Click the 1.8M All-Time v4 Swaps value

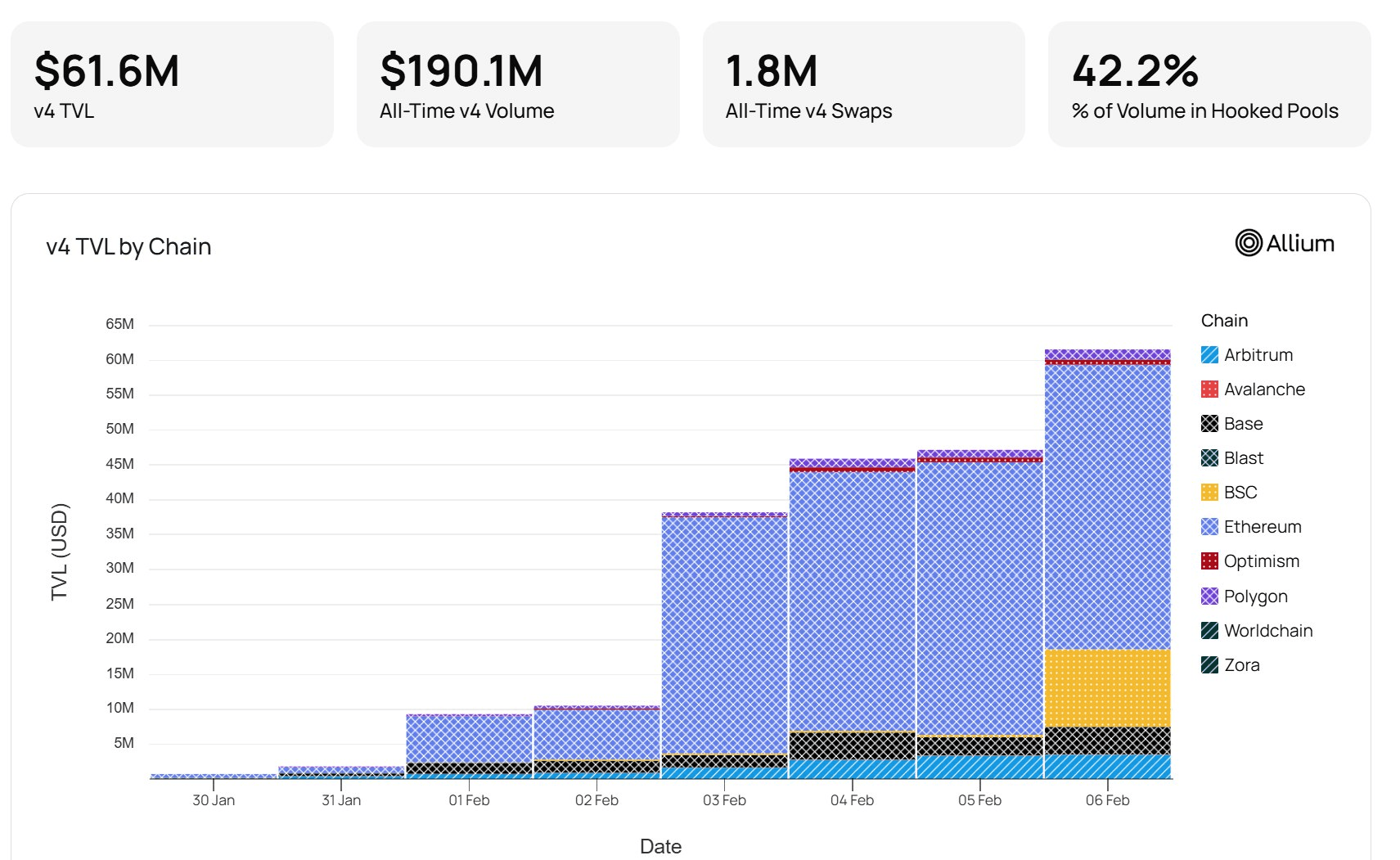pyautogui.click(x=772, y=70)
